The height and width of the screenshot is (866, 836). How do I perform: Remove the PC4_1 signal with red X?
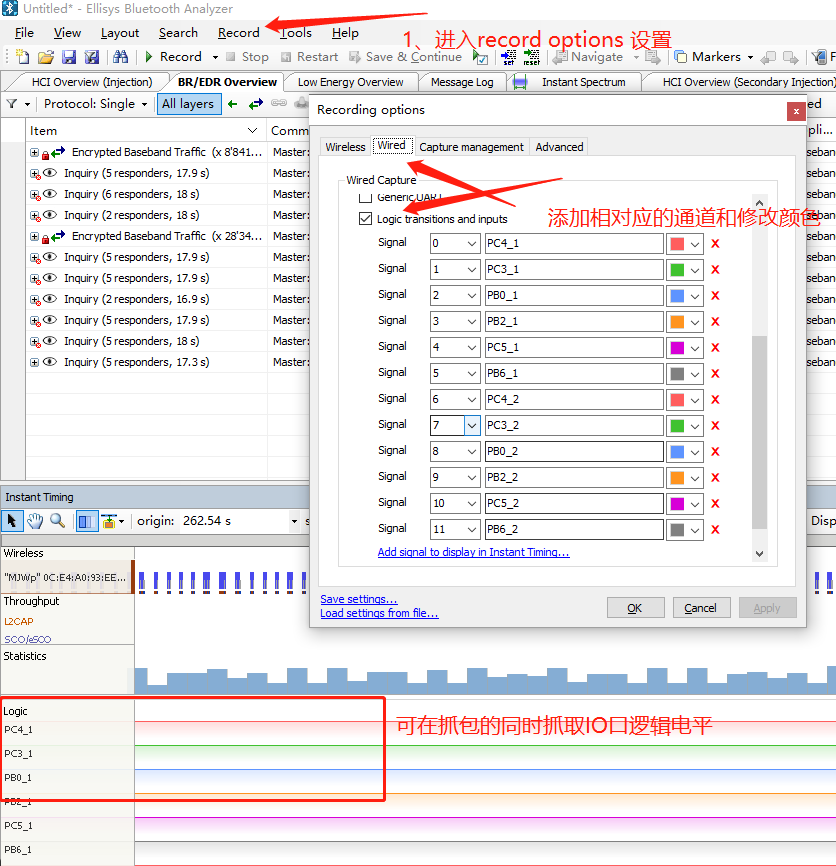[715, 244]
